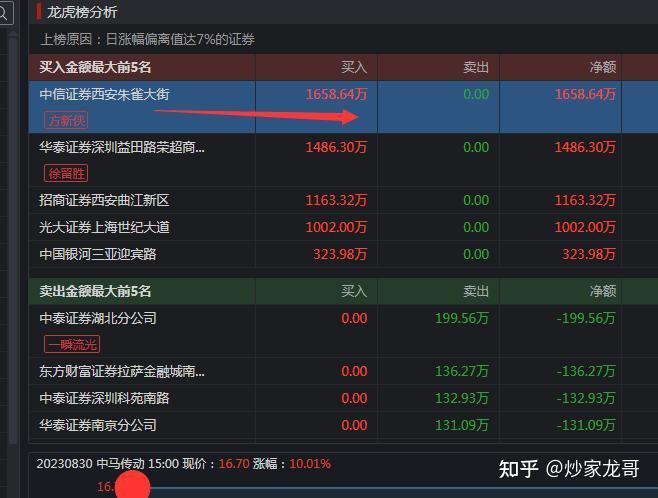Click net amount -131.09万
This screenshot has height=498, width=658.
coord(586,425)
